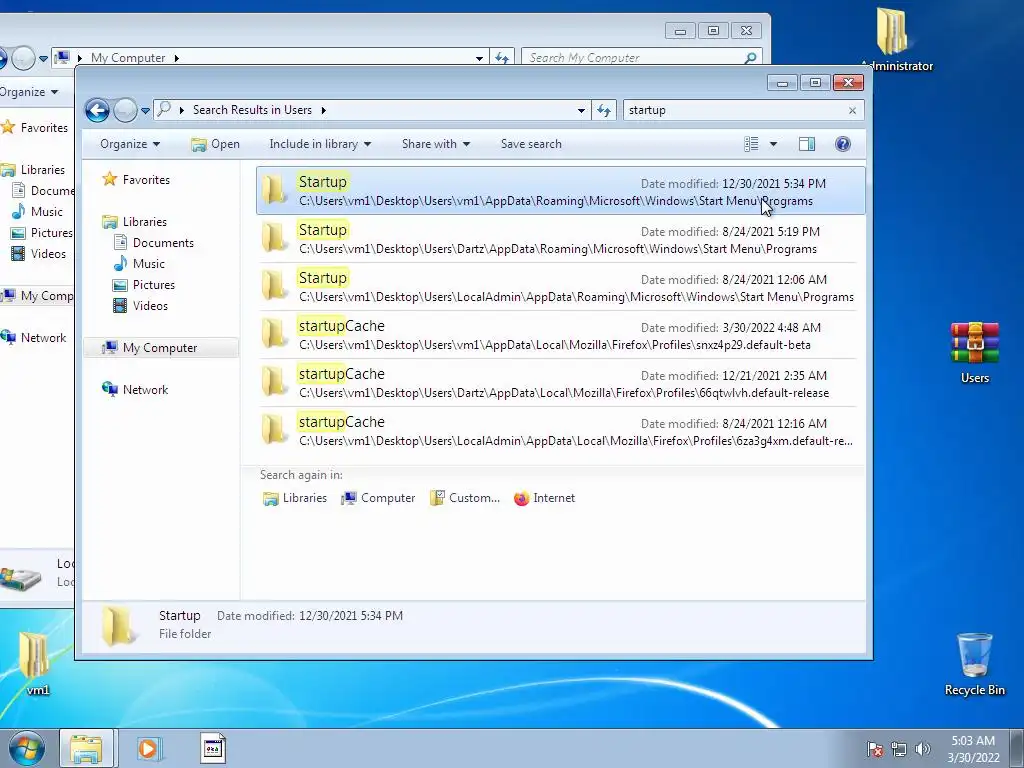The height and width of the screenshot is (768, 1024).
Task: Open Videos library in Search Results navigation pane
Action: [140, 306]
